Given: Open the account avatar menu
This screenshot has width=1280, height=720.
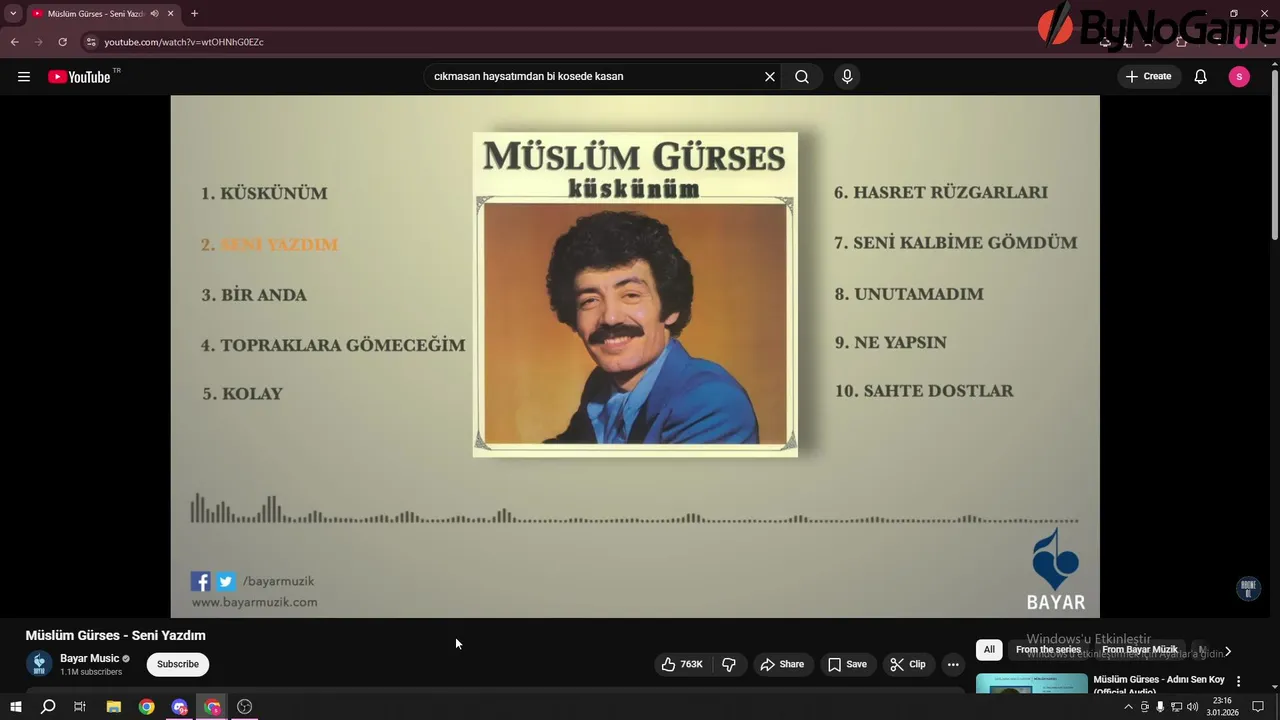Looking at the screenshot, I should (x=1239, y=77).
